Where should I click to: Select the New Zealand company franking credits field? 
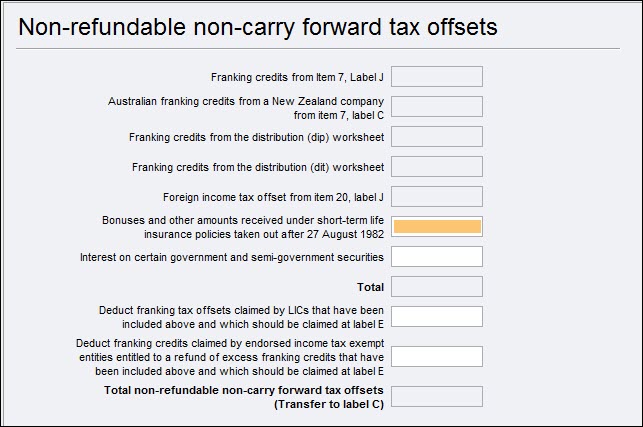tap(437, 107)
